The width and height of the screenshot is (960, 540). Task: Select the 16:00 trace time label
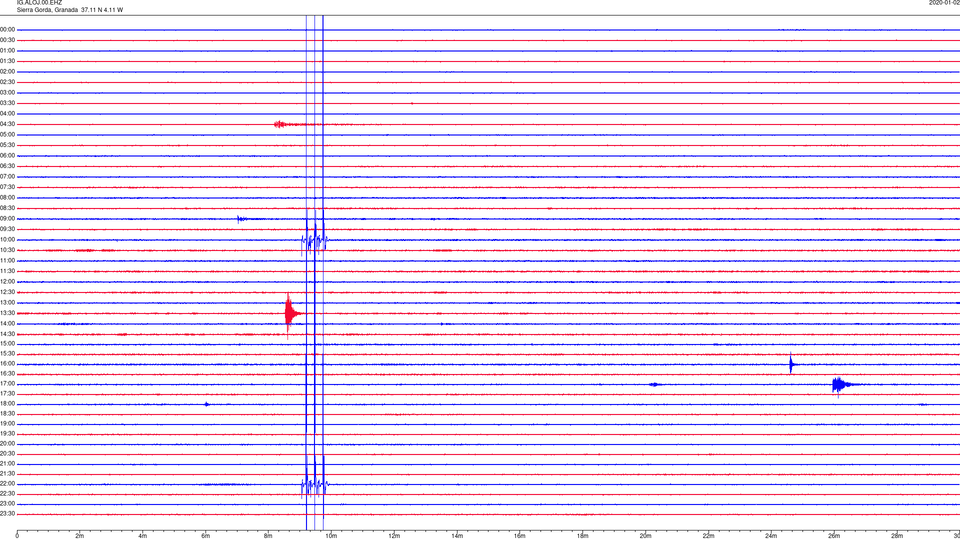click(7, 364)
